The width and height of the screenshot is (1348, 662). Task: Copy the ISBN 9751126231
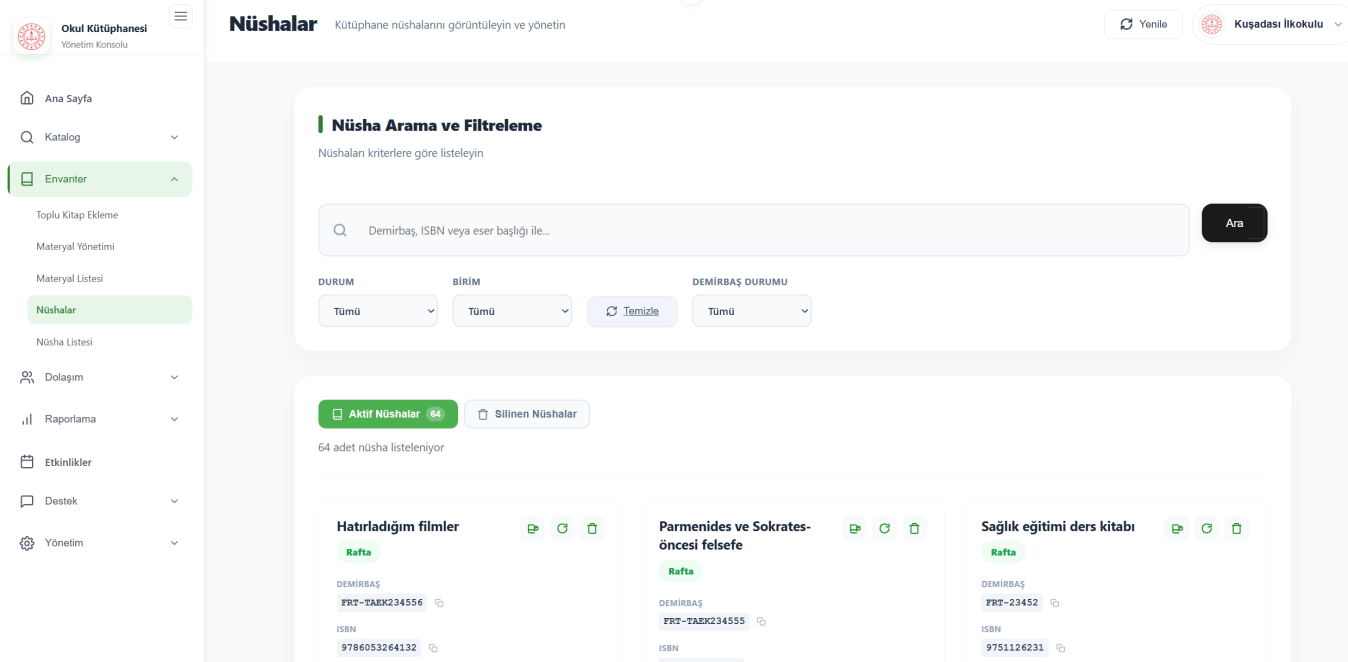tap(1060, 648)
